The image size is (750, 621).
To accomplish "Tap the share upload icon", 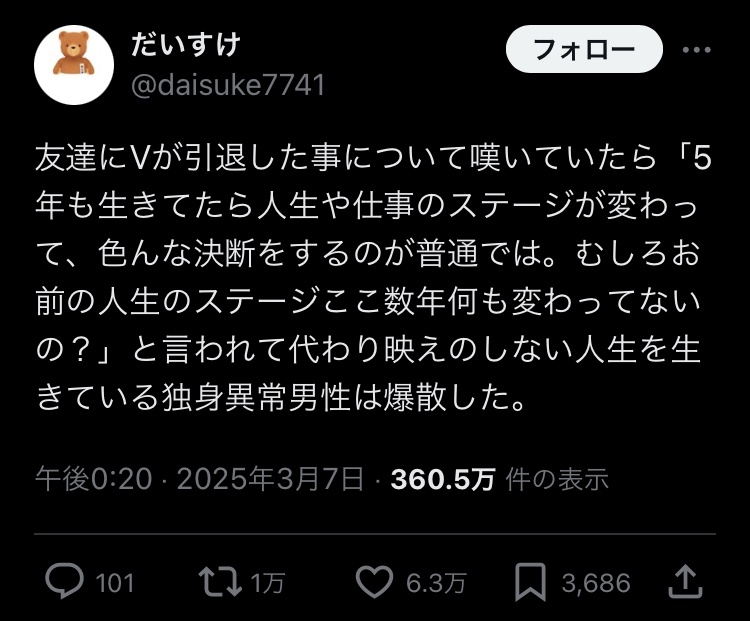I will 685,581.
